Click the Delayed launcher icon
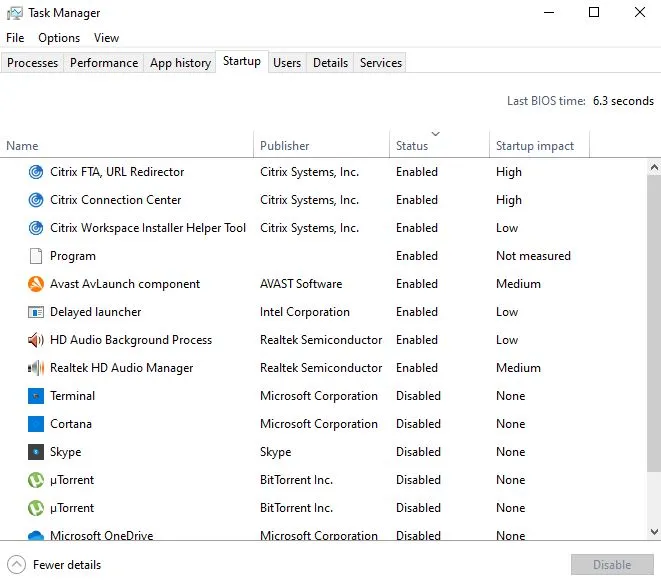 point(36,312)
